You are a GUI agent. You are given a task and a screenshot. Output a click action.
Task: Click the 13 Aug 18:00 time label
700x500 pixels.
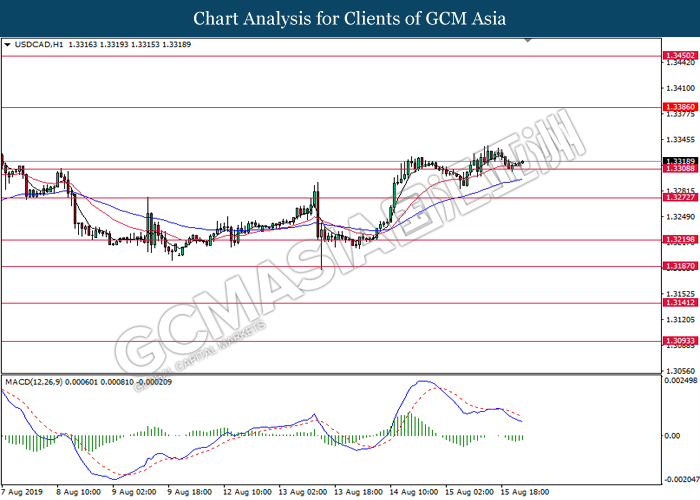click(x=358, y=492)
